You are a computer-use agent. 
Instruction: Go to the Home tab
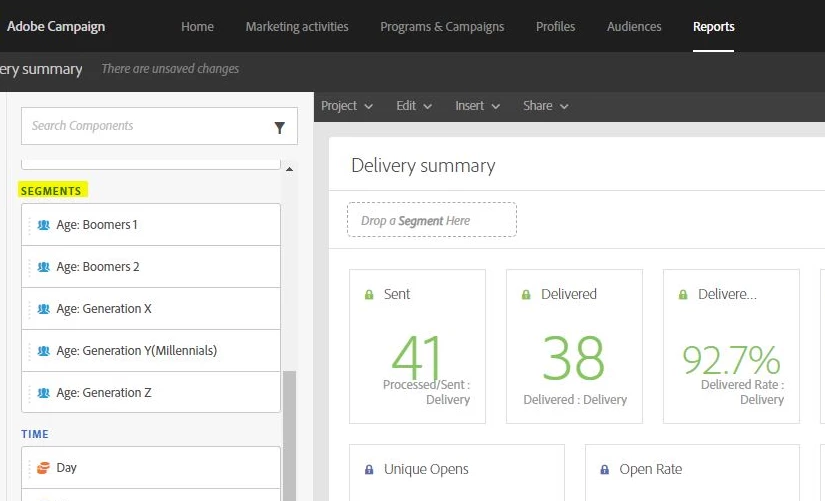(197, 26)
